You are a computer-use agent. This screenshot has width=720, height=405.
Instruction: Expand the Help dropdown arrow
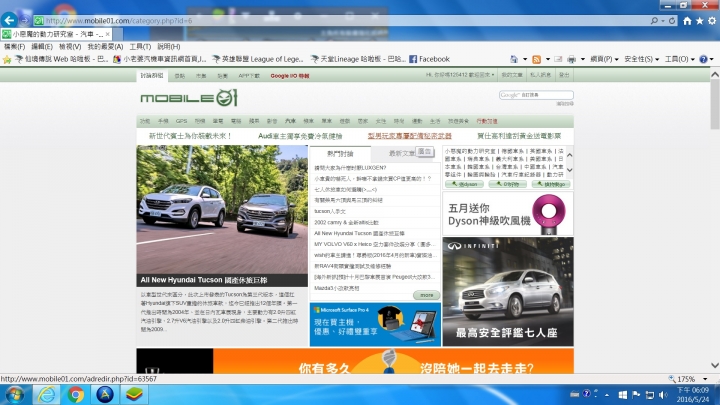[x=712, y=59]
